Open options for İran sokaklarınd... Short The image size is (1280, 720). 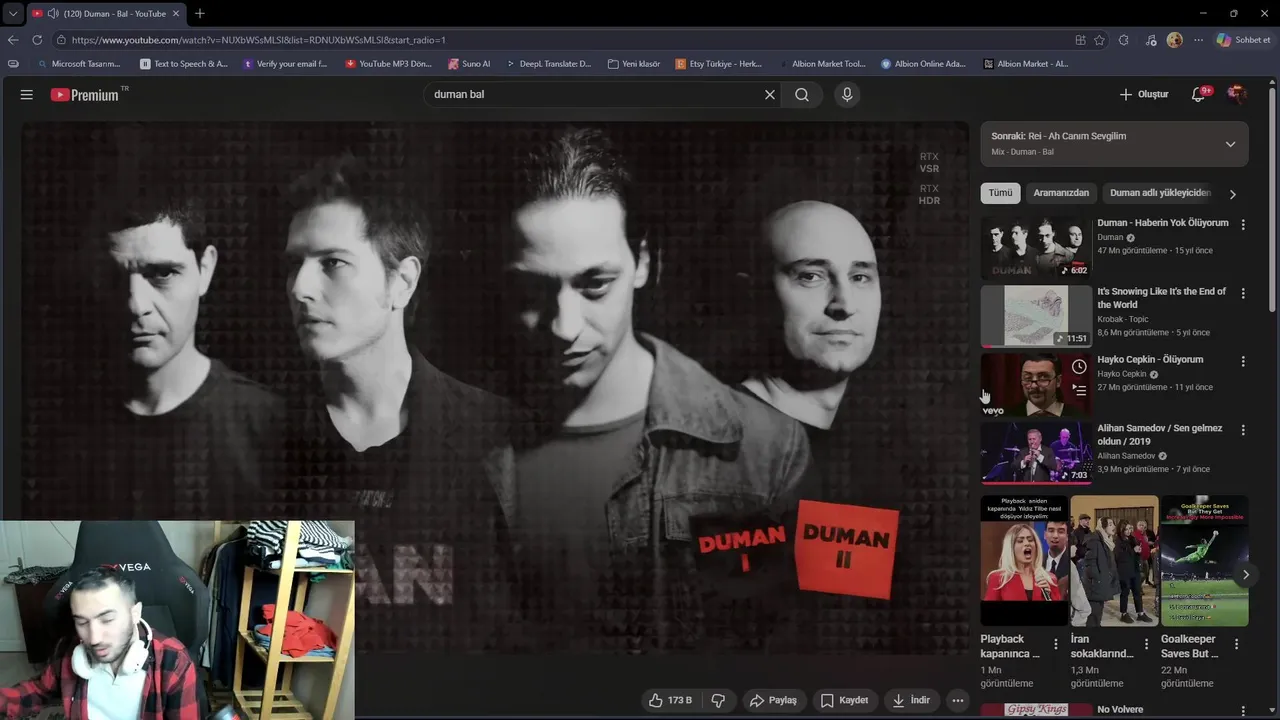tap(1146, 644)
